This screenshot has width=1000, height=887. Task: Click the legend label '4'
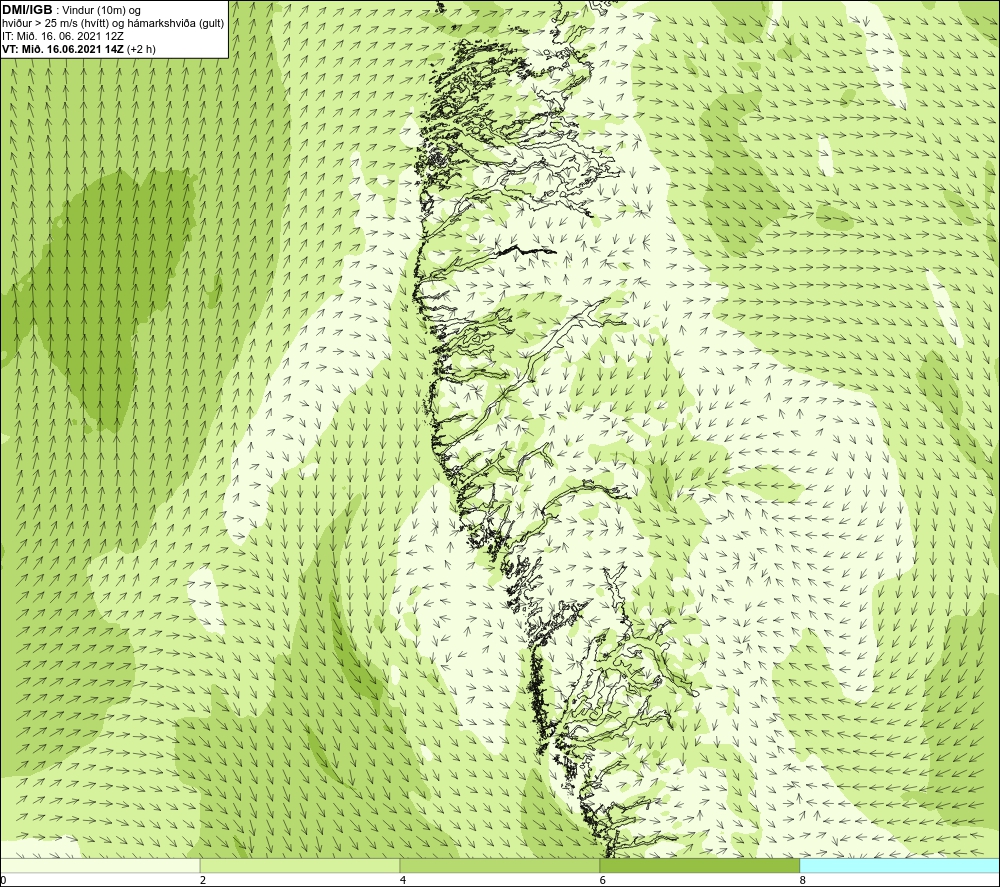(403, 881)
